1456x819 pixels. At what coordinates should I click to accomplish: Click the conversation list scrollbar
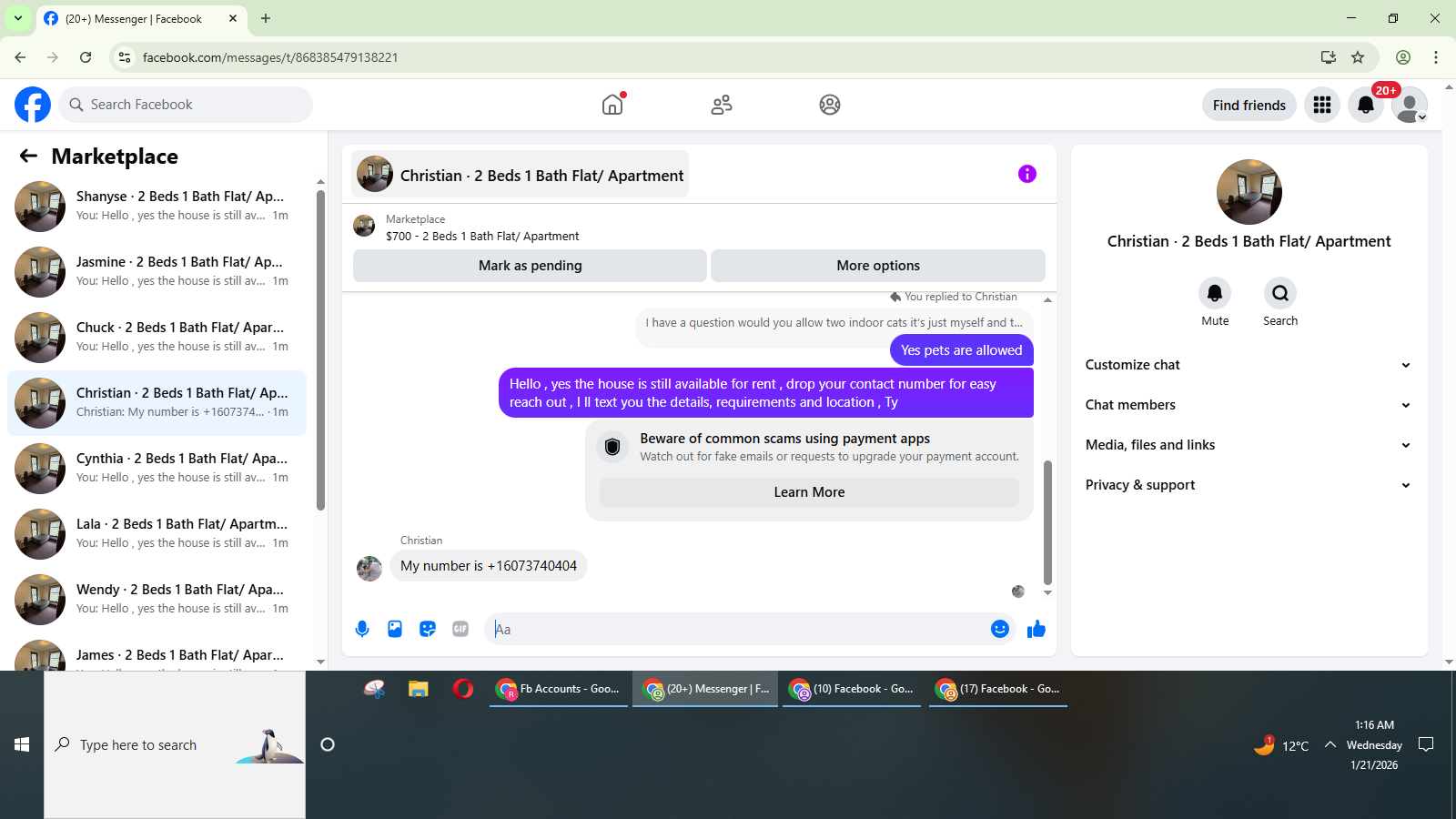click(x=320, y=350)
